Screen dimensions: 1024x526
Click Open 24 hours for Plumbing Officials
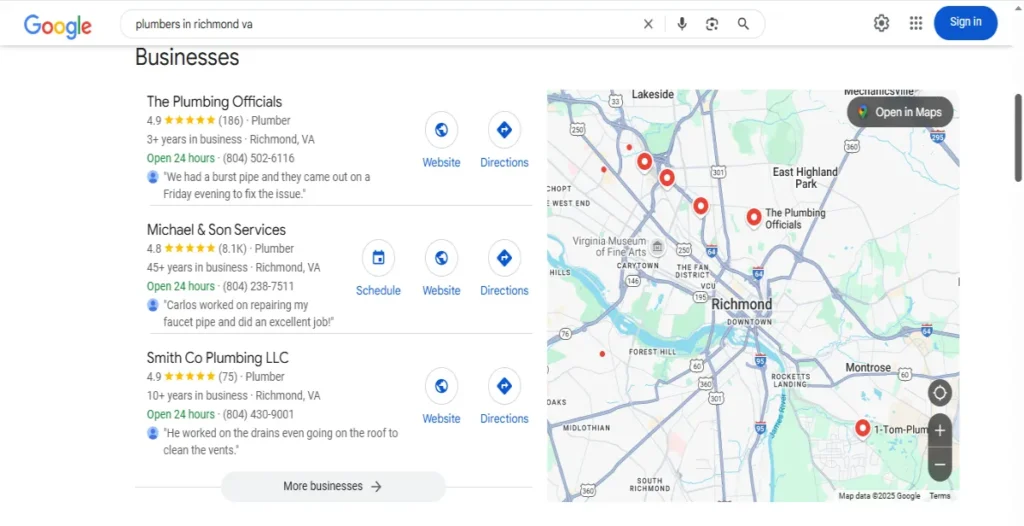pos(180,158)
